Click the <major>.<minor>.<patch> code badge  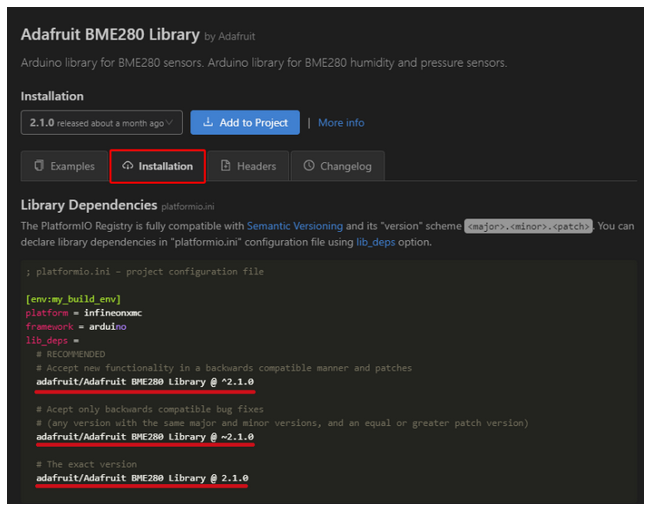click(x=528, y=226)
